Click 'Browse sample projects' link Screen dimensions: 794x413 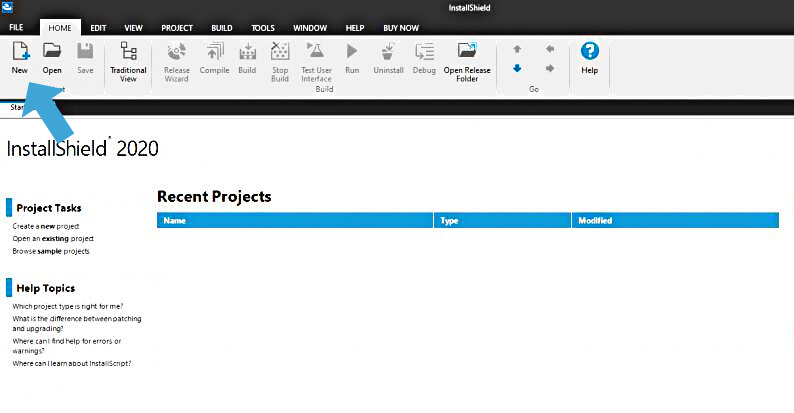tap(51, 251)
